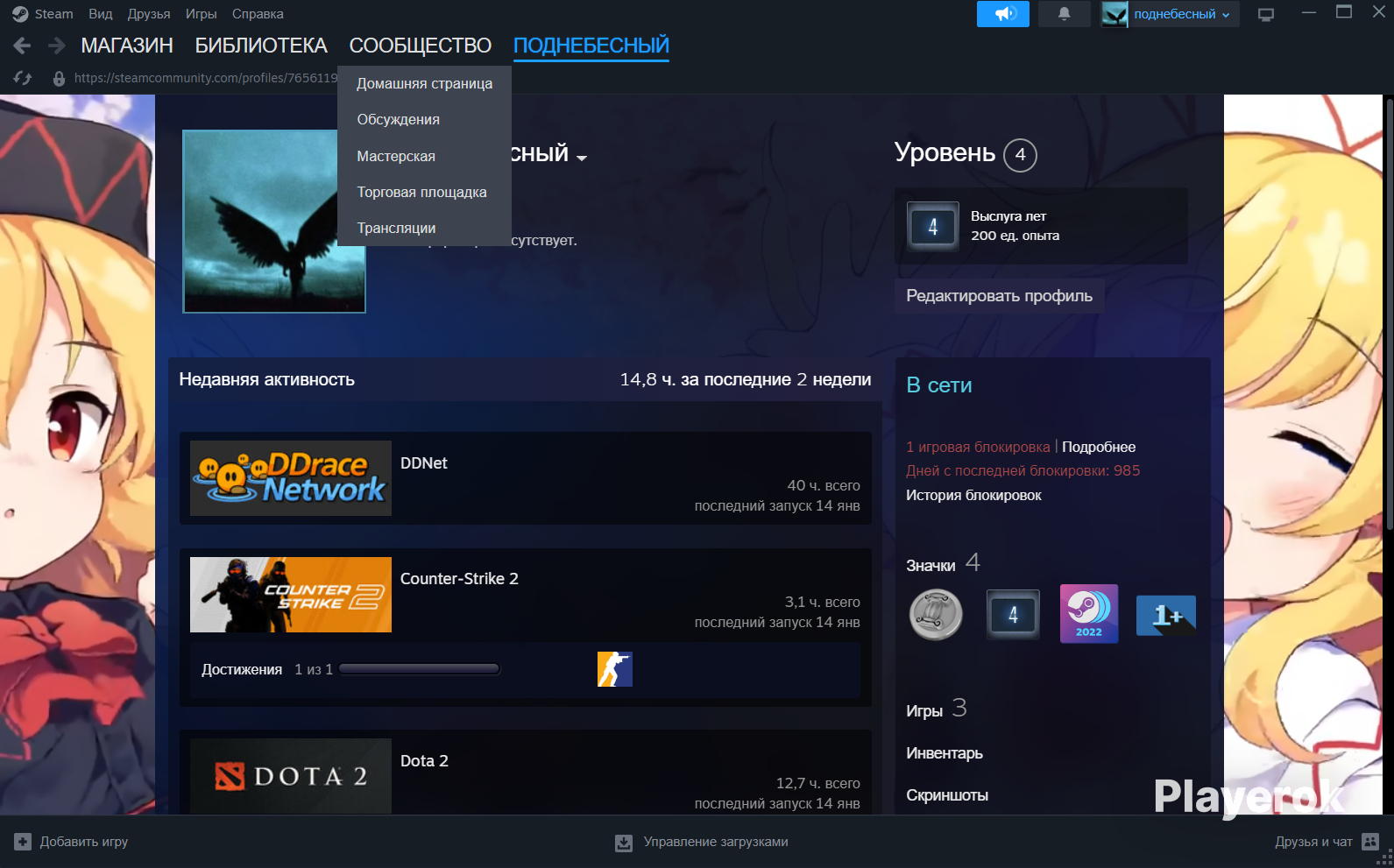Go forward with the right arrow
The width and height of the screenshot is (1394, 868).
(x=57, y=46)
